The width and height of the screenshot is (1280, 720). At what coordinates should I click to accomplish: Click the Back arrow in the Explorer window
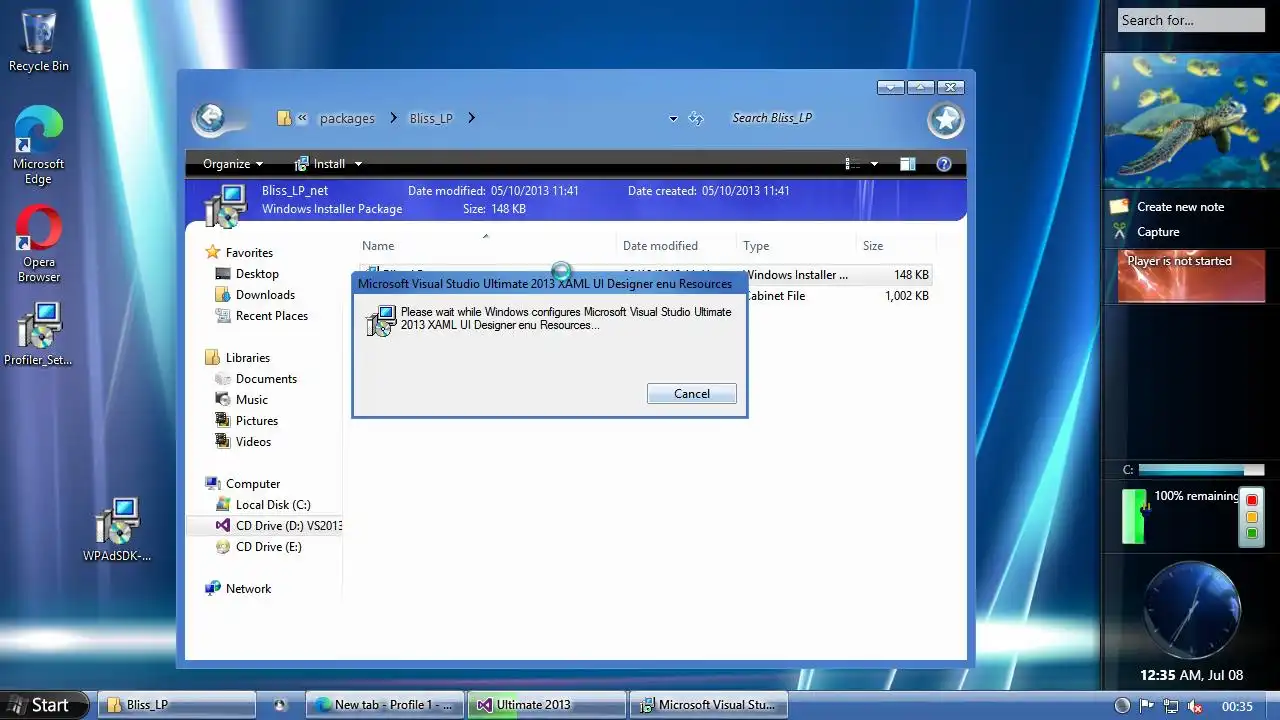(211, 119)
